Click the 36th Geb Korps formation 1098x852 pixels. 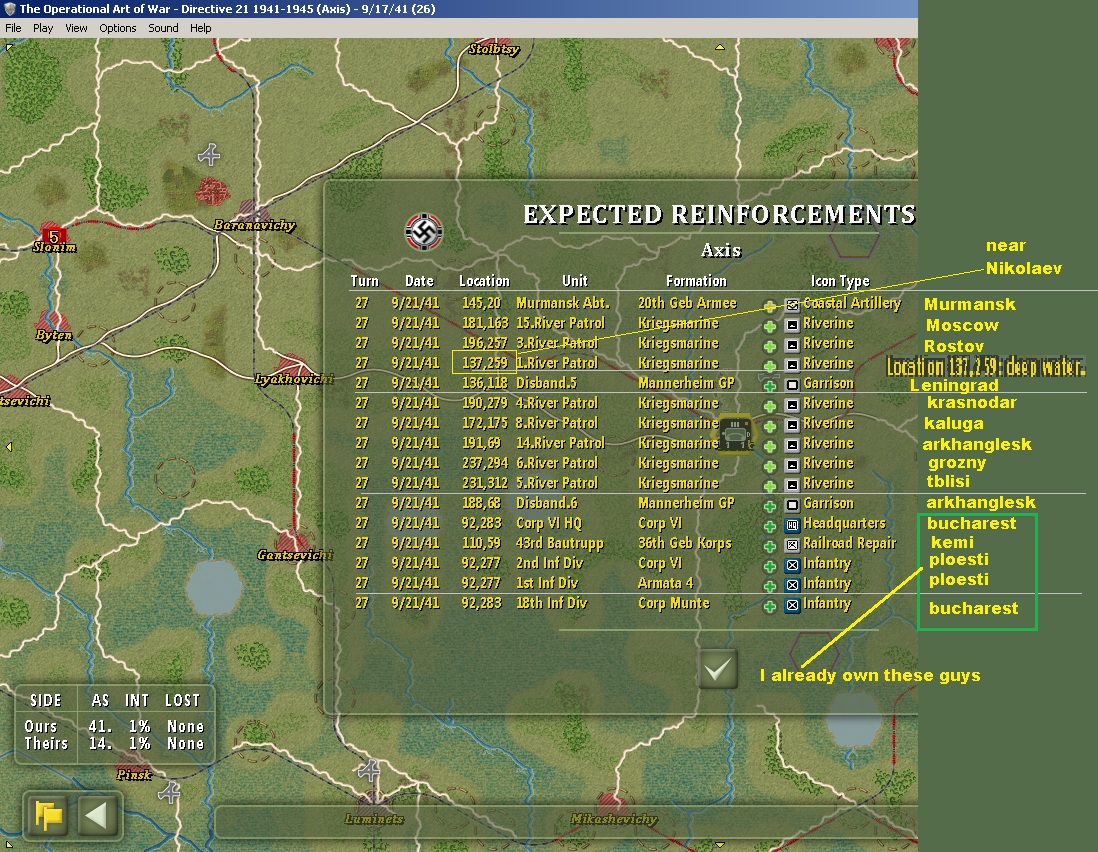[x=684, y=543]
